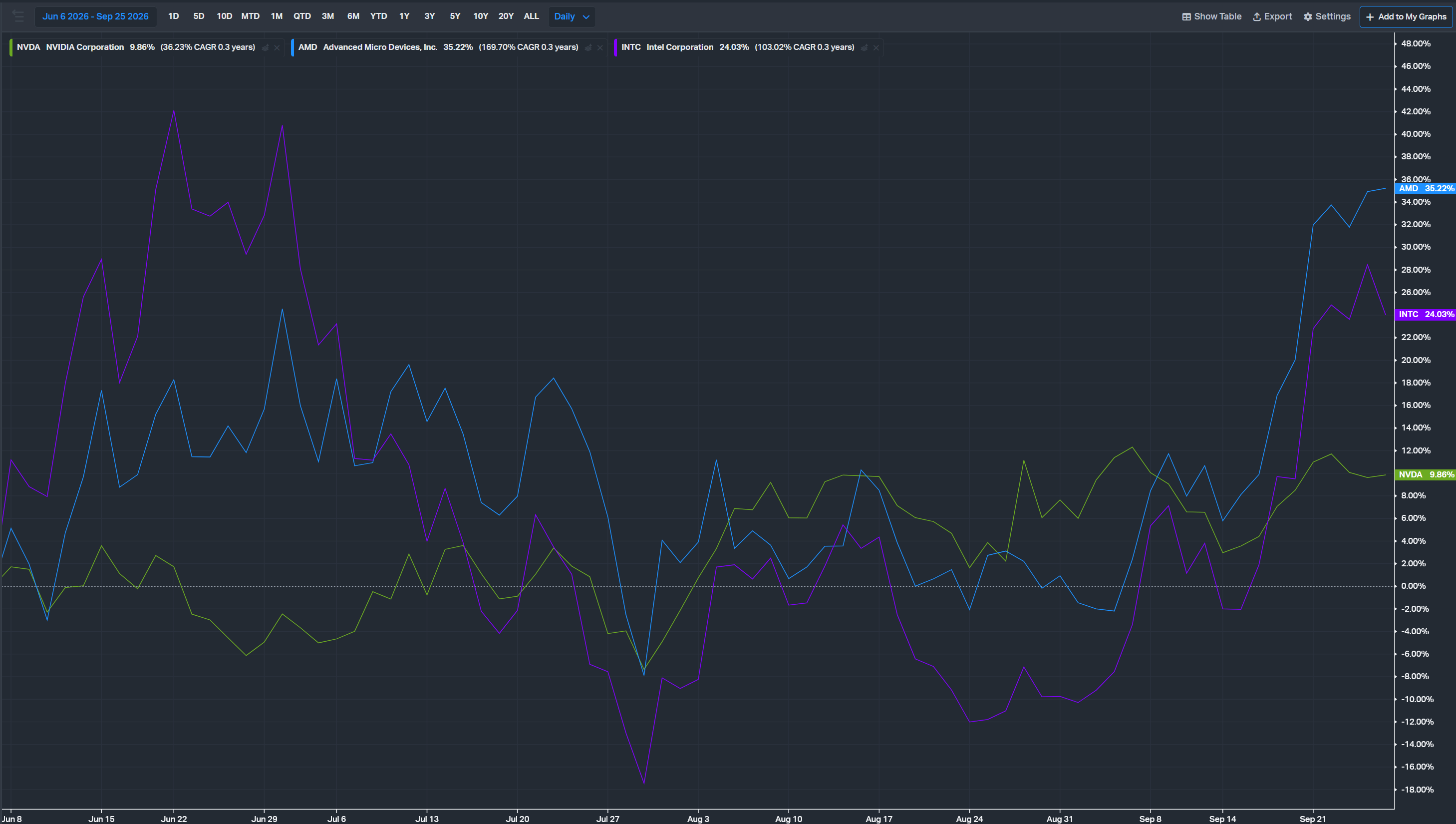Click the 48.00% y-axis label
The height and width of the screenshot is (824, 1456).
click(x=1415, y=43)
